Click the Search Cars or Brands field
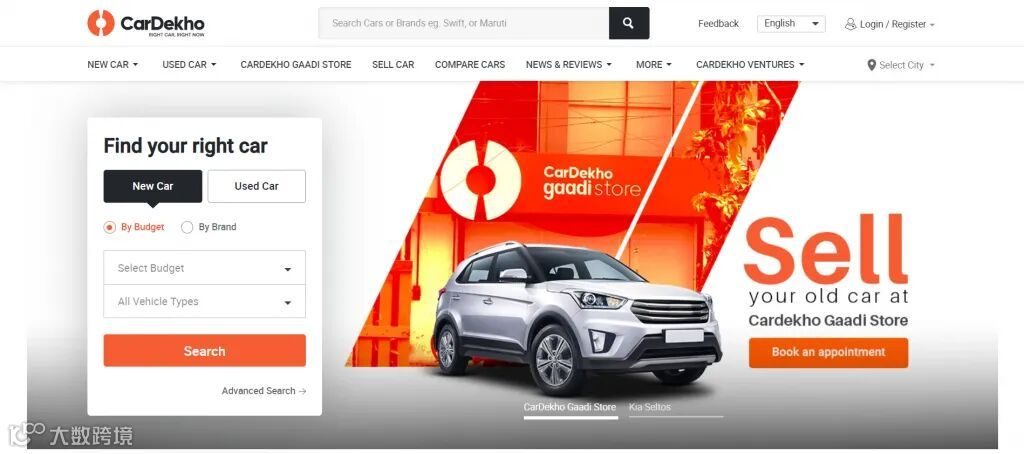Screen dimensions: 1024x454 (x=464, y=23)
